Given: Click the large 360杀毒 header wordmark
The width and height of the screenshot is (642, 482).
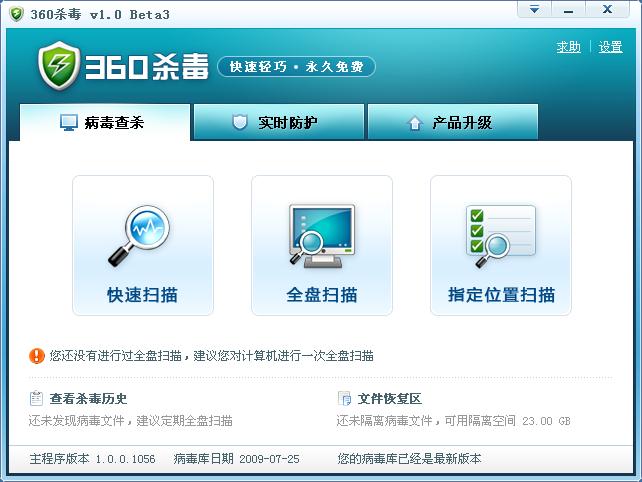Looking at the screenshot, I should tap(147, 67).
